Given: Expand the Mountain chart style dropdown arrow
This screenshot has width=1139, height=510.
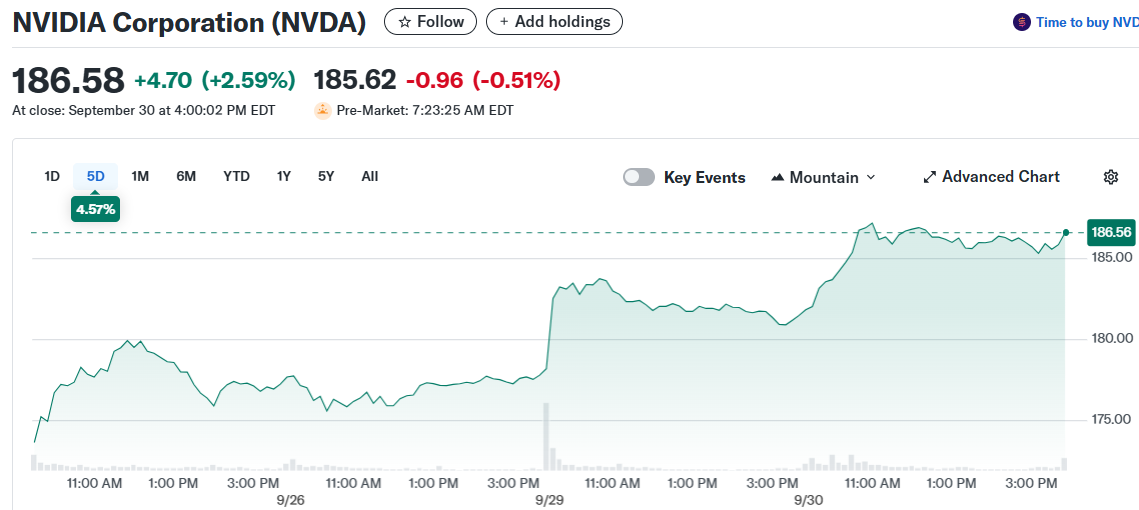Looking at the screenshot, I should (870, 177).
